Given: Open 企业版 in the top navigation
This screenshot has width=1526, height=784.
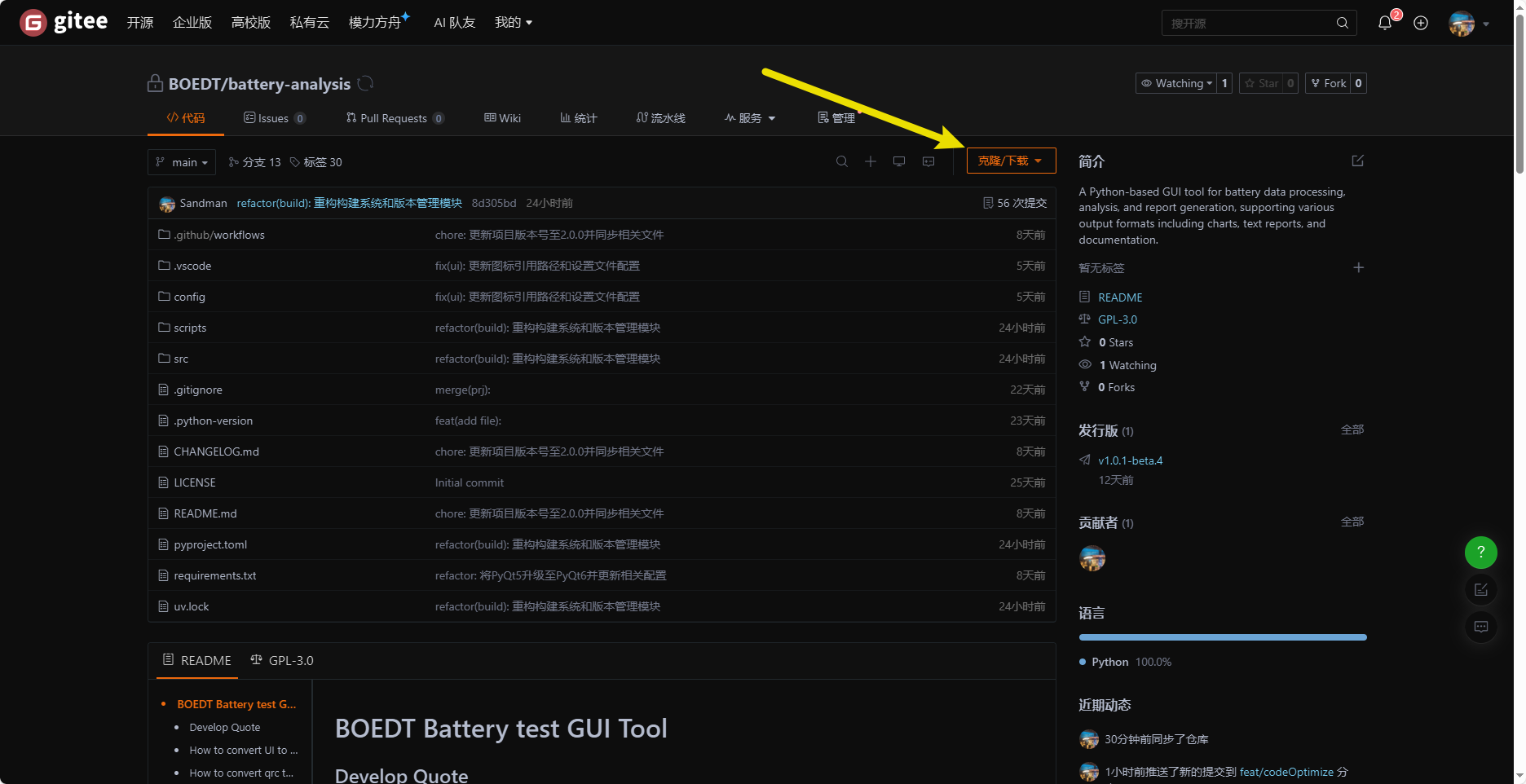Looking at the screenshot, I should click(192, 22).
